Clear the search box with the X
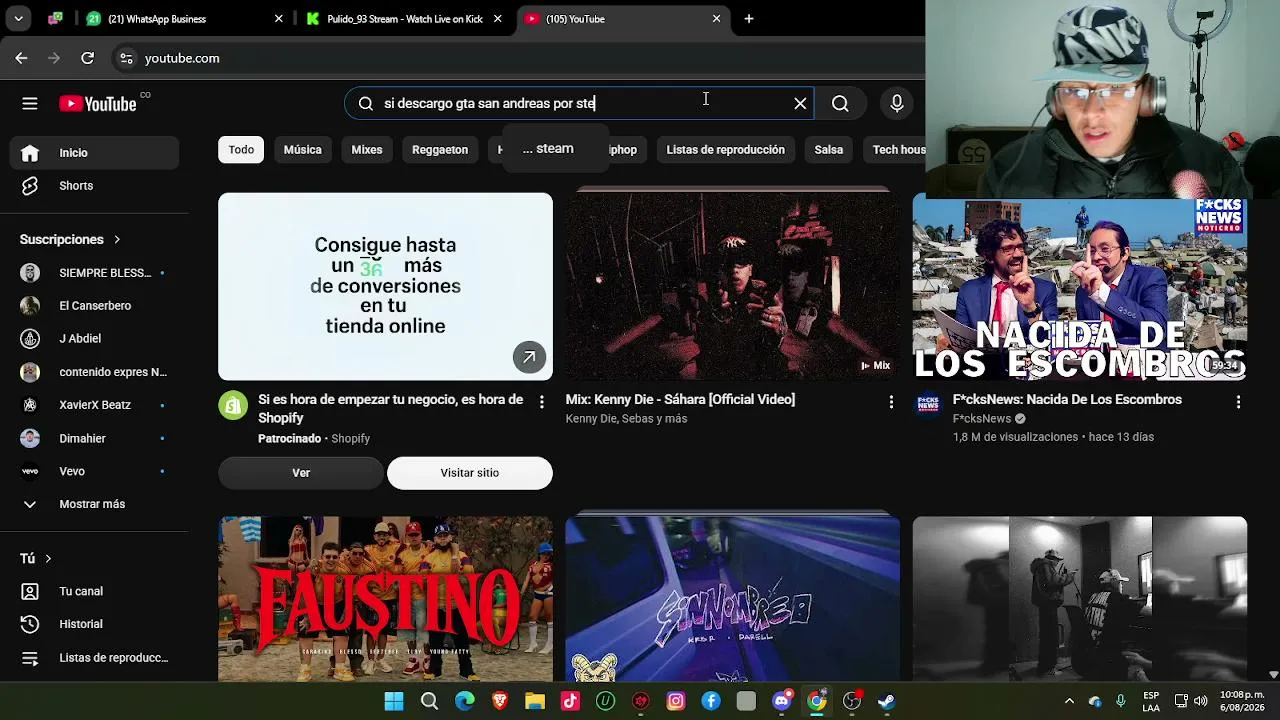The height and width of the screenshot is (720, 1280). 800,103
